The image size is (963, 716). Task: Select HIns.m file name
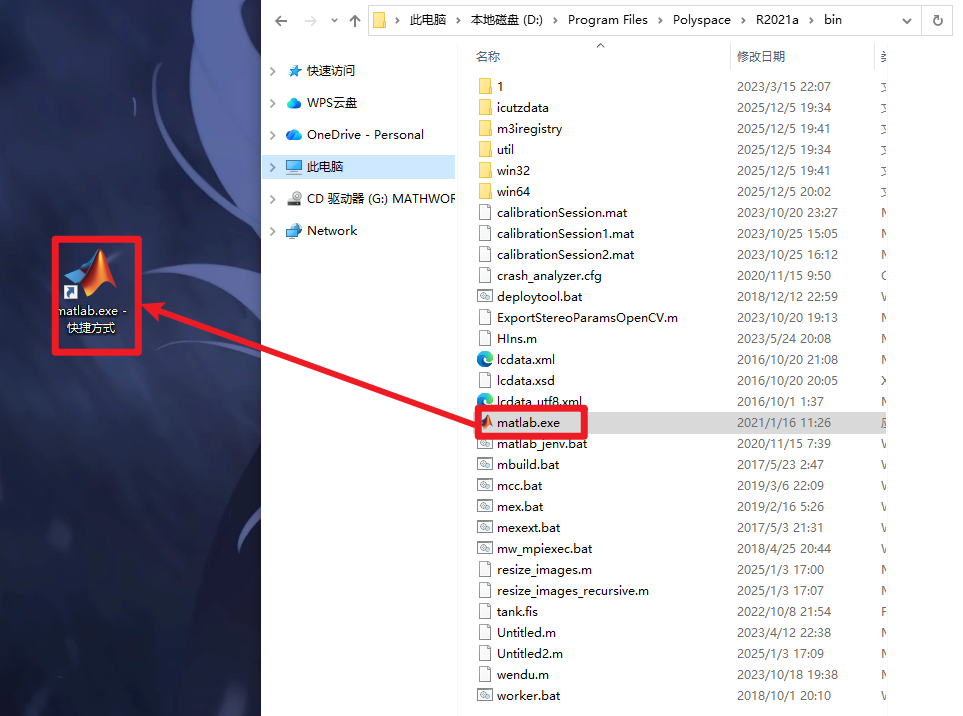(517, 338)
